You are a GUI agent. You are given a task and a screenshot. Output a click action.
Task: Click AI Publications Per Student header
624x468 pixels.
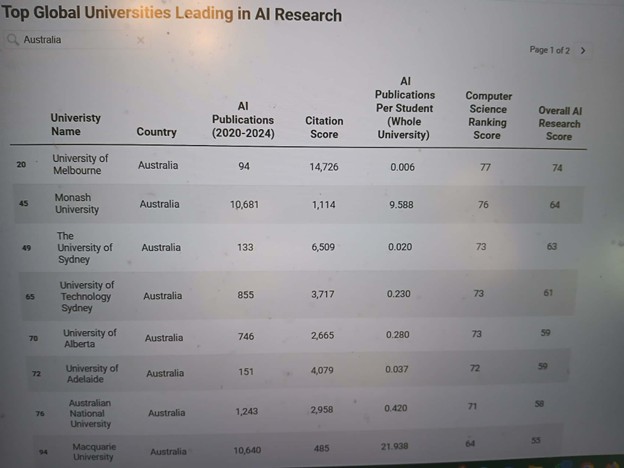[405, 107]
